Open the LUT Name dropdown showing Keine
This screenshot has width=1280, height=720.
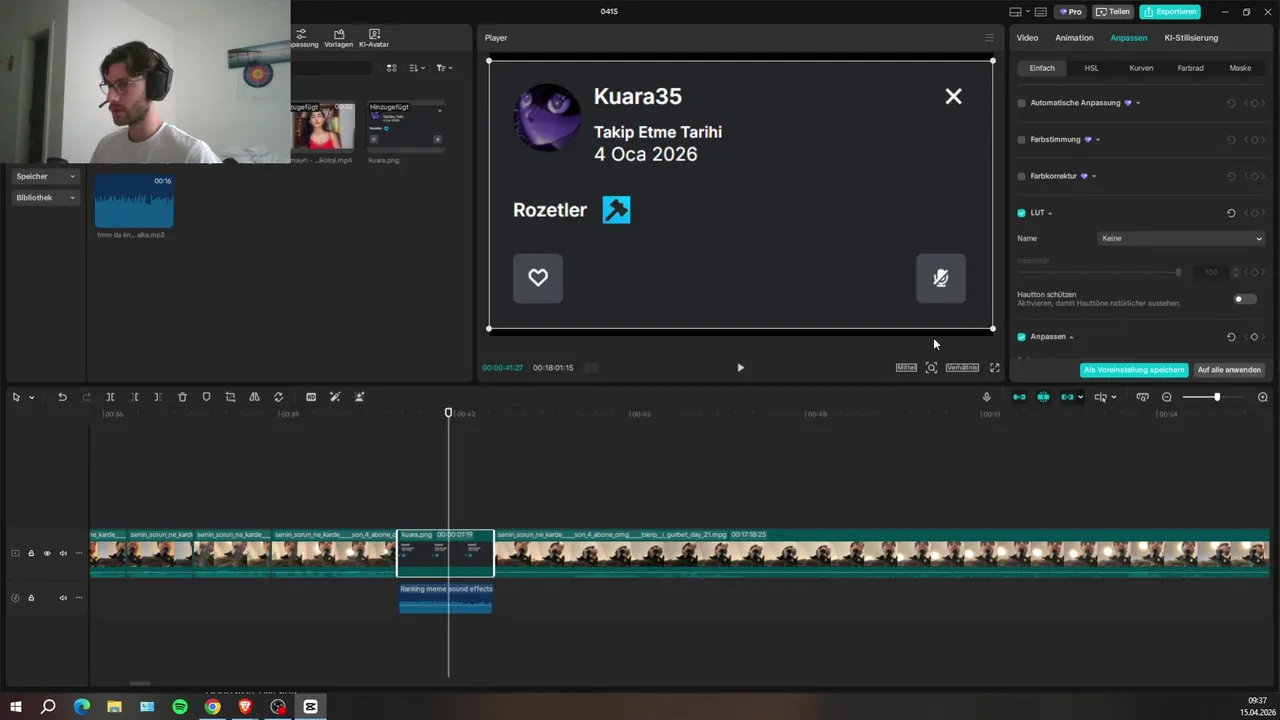tap(1181, 239)
